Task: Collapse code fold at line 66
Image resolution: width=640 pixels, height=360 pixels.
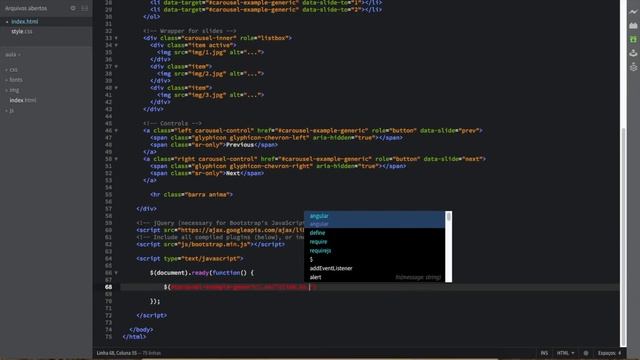Action: pyautogui.click(x=116, y=273)
